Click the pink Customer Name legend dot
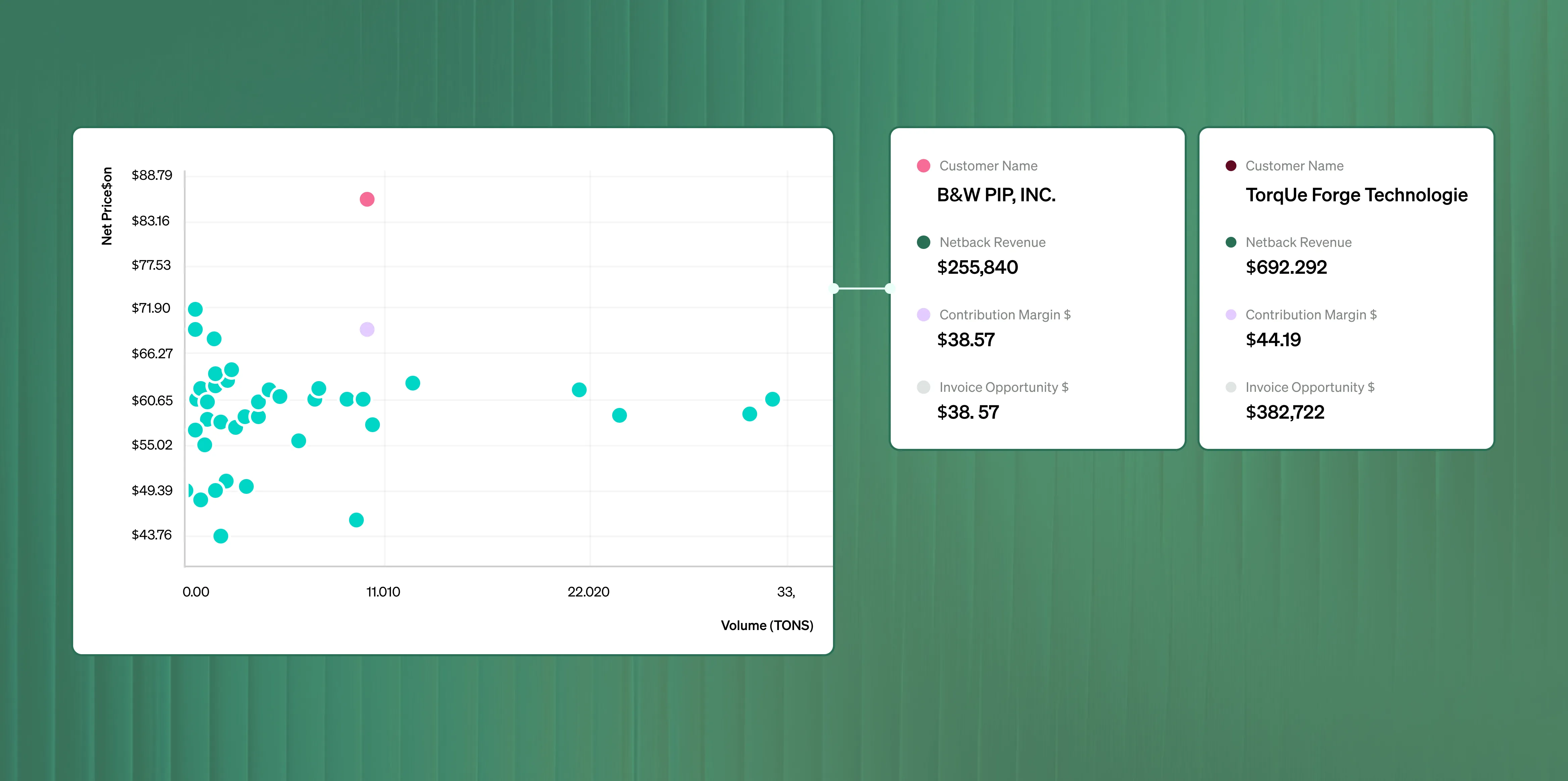1568x781 pixels. point(923,166)
